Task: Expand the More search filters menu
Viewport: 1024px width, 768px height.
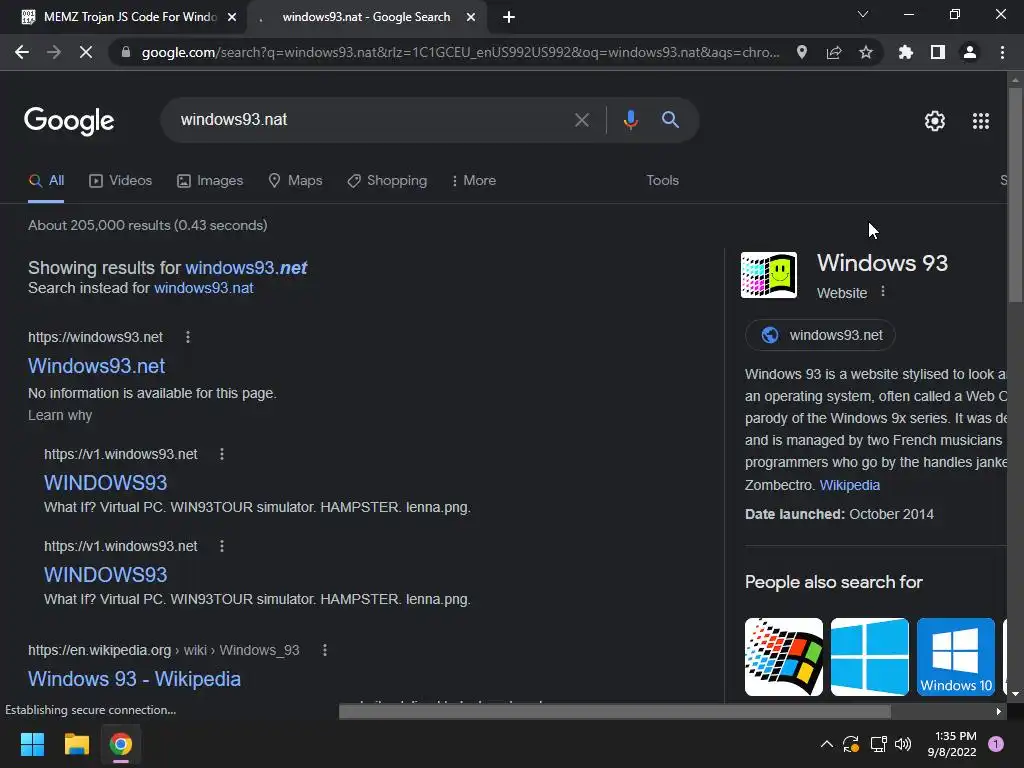Action: (474, 180)
